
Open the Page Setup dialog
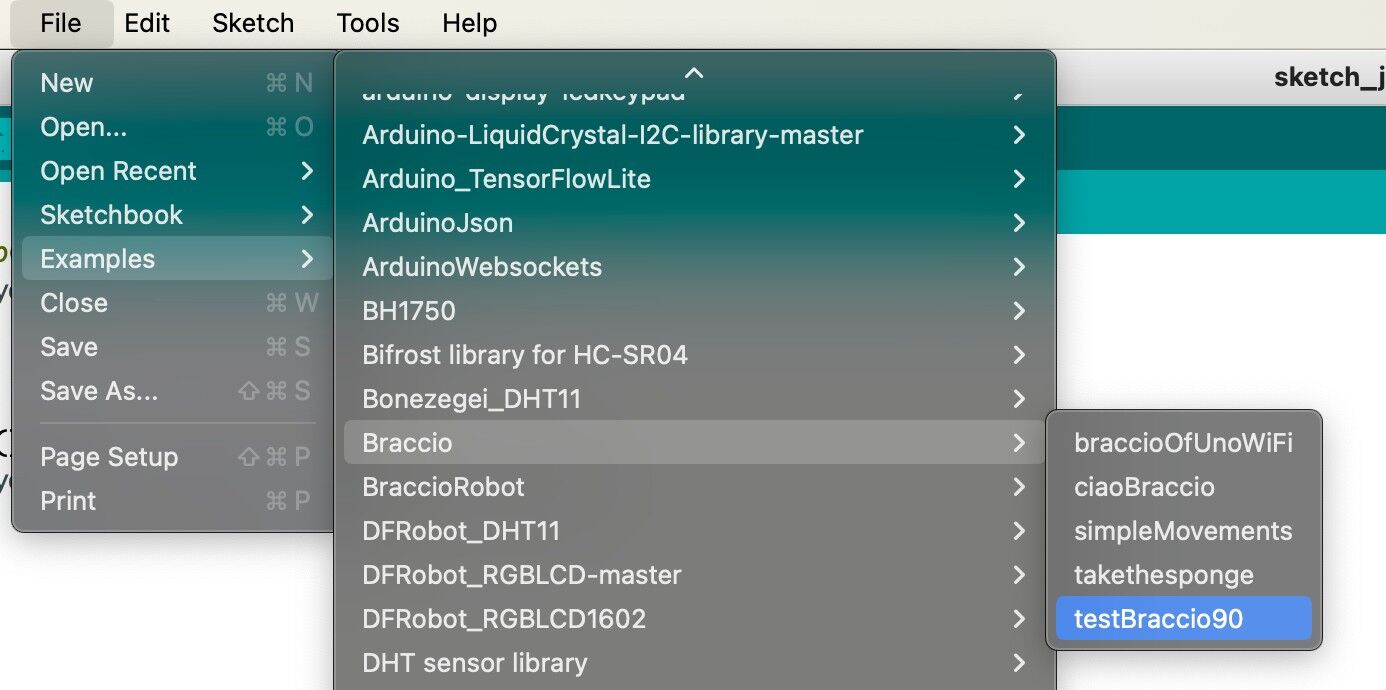point(109,456)
